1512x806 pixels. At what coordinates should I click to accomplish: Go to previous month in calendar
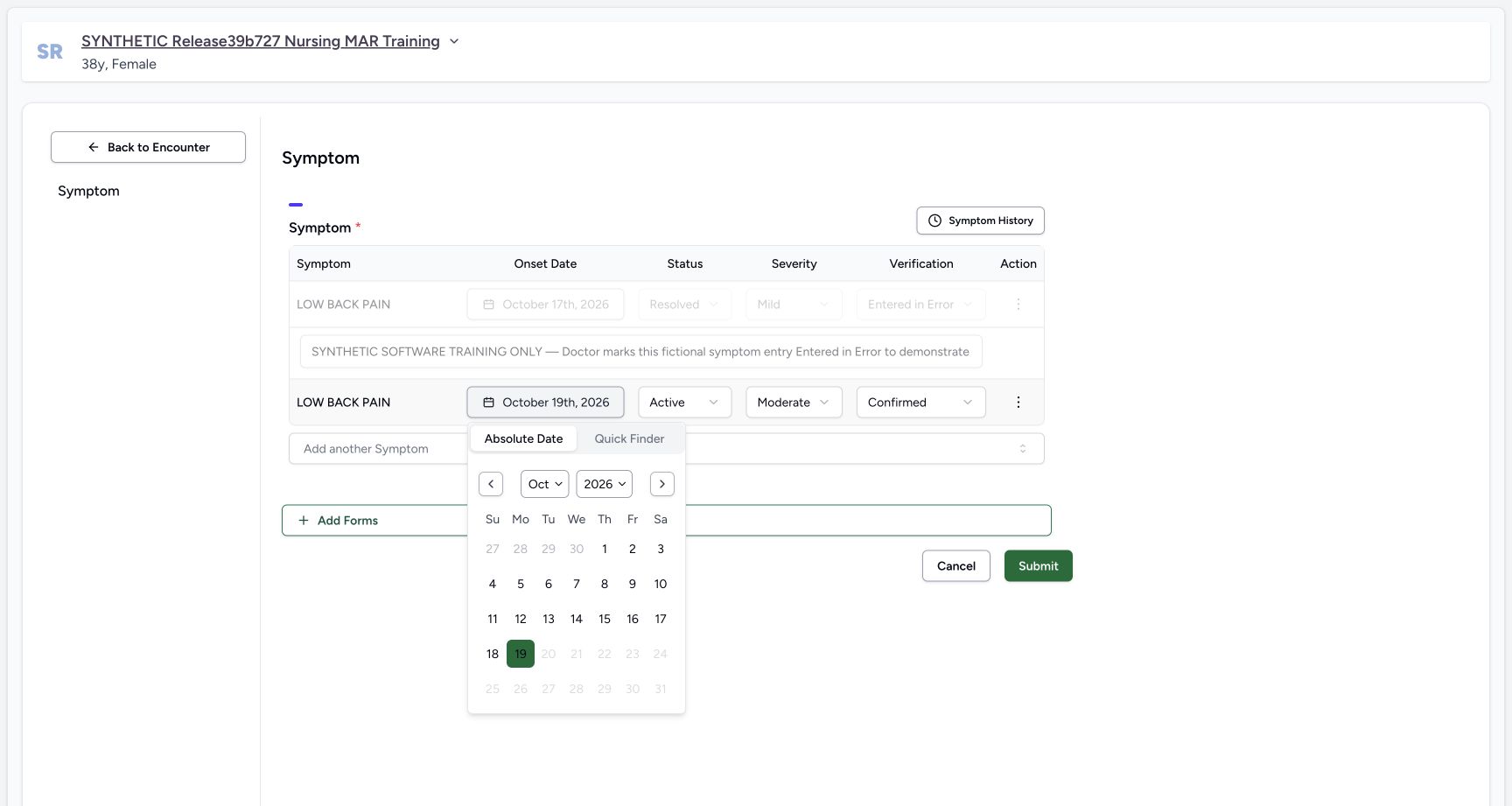coord(491,484)
